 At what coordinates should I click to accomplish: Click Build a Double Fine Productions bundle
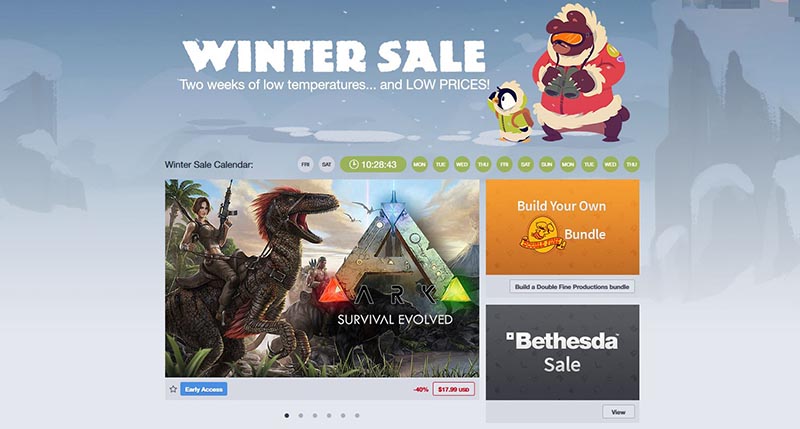coord(572,287)
